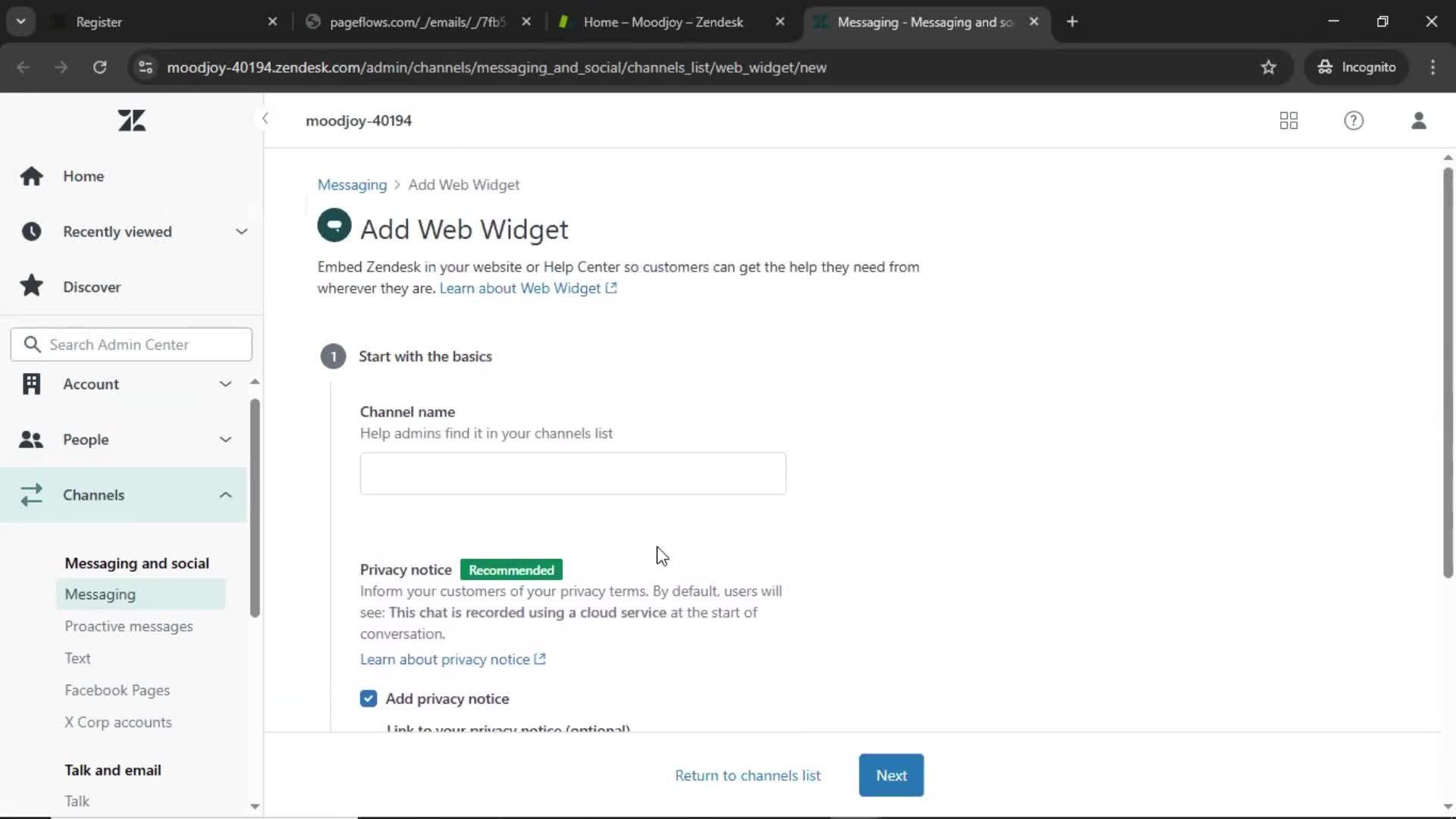The image size is (1456, 819).
Task: Click the Messaging breadcrumb link
Action: 352,185
